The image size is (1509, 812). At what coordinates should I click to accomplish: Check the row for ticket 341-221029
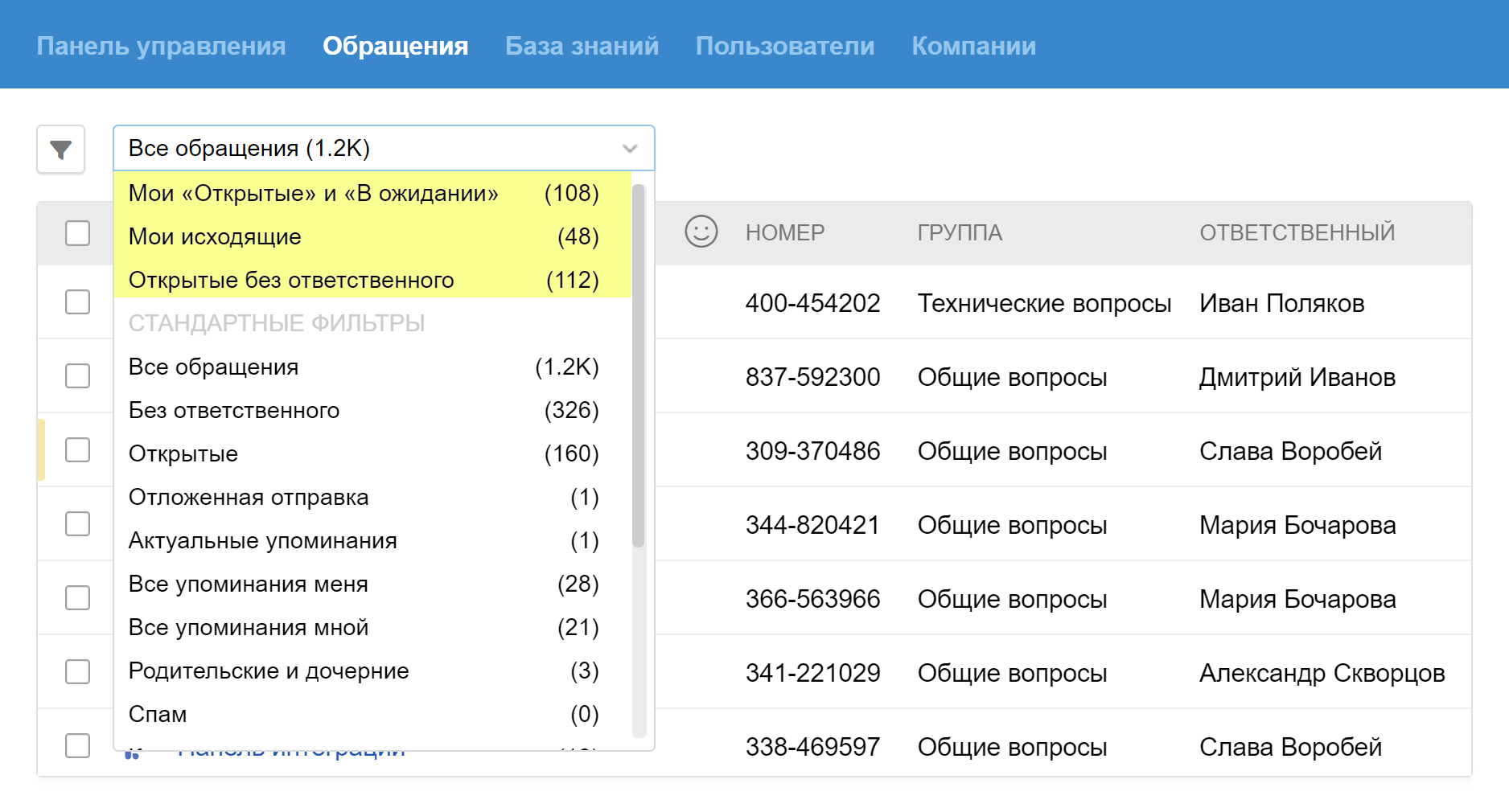[77, 672]
